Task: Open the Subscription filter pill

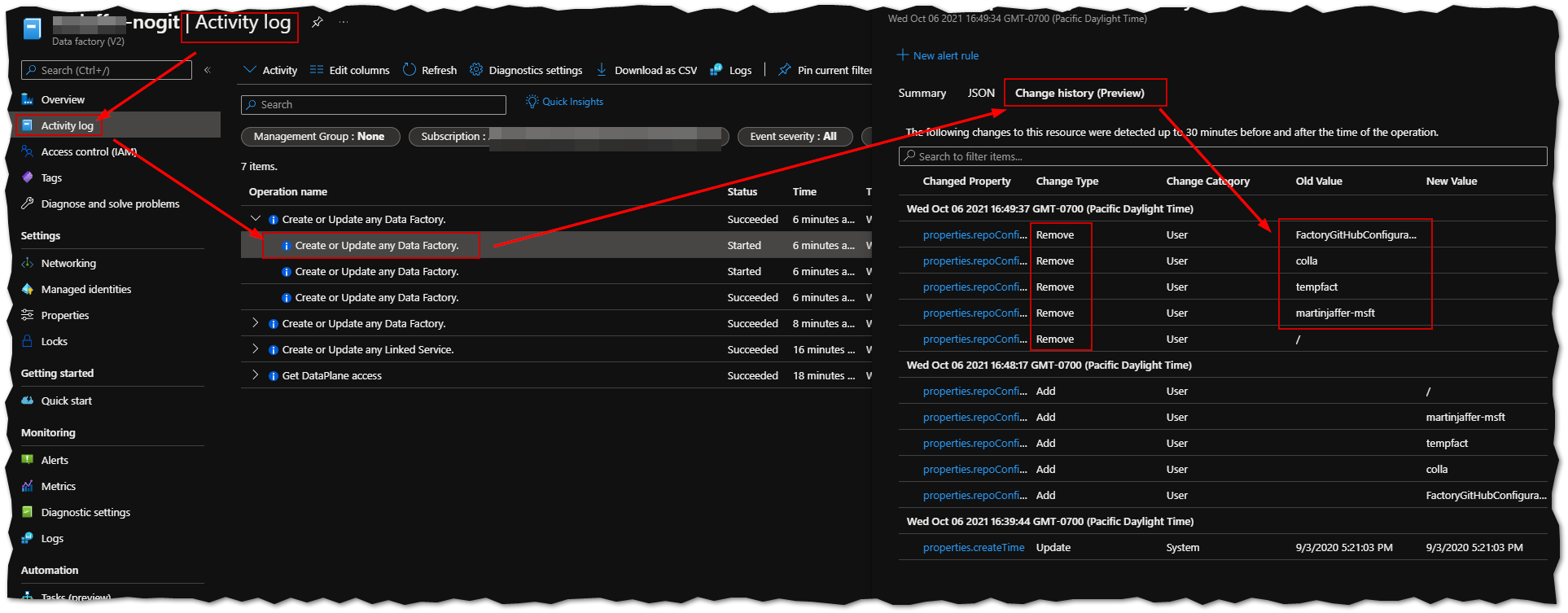Action: click(567, 137)
